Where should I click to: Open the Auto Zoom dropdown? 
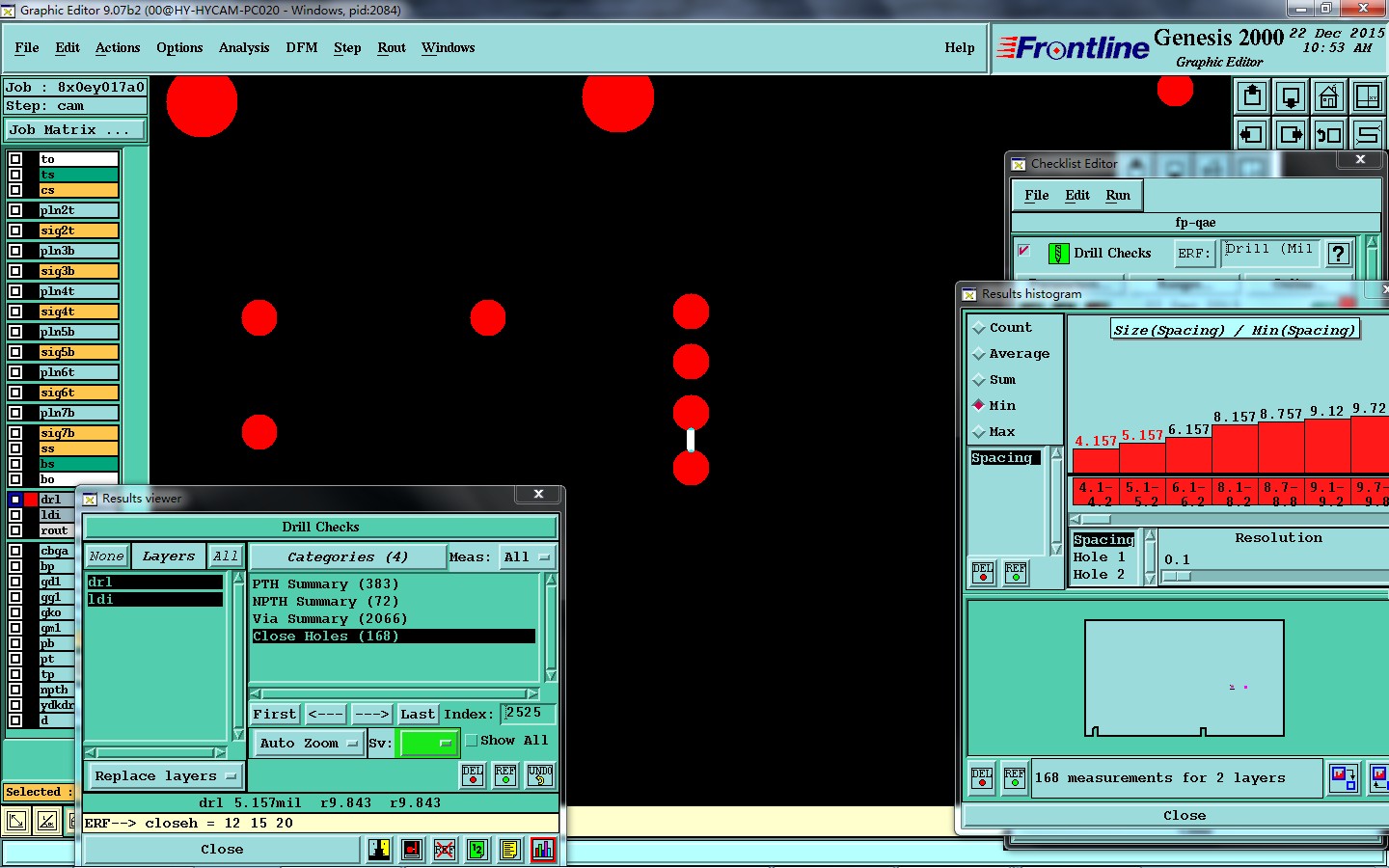tap(308, 744)
